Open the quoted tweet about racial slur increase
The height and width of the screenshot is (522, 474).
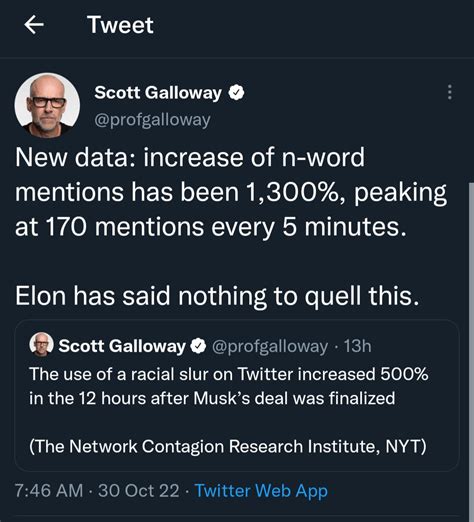click(237, 395)
